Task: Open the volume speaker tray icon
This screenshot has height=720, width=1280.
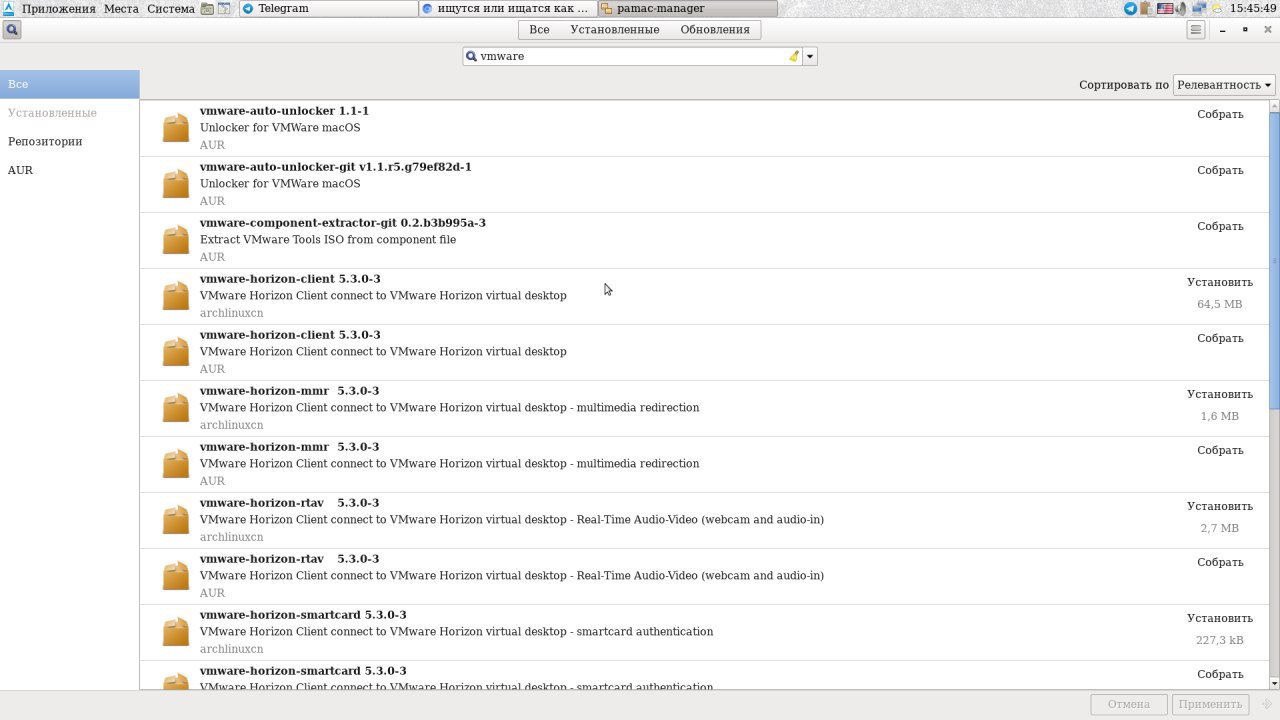Action: 1181,8
